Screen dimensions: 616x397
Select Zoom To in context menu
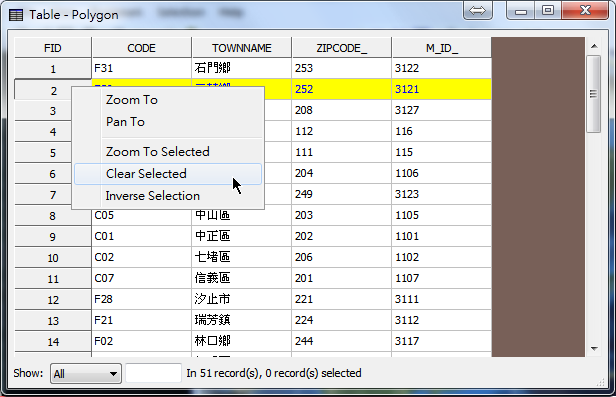132,100
